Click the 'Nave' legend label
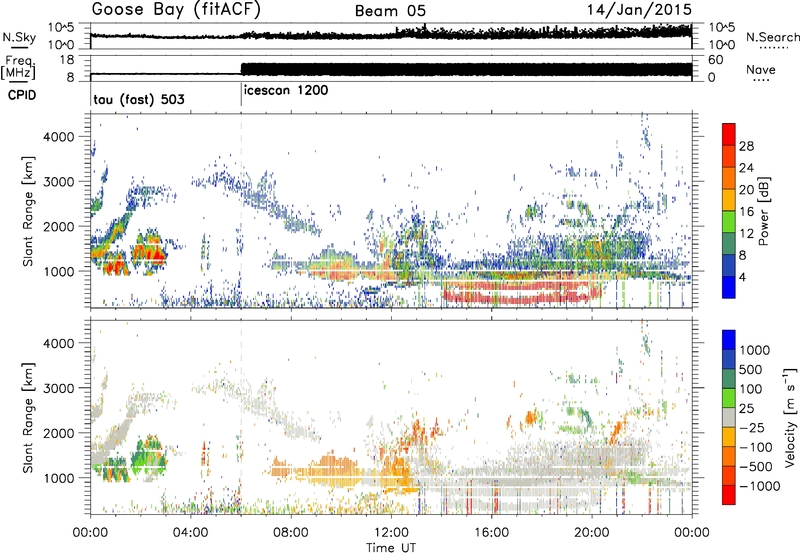Viewport: 800px width, 554px height. [760, 70]
